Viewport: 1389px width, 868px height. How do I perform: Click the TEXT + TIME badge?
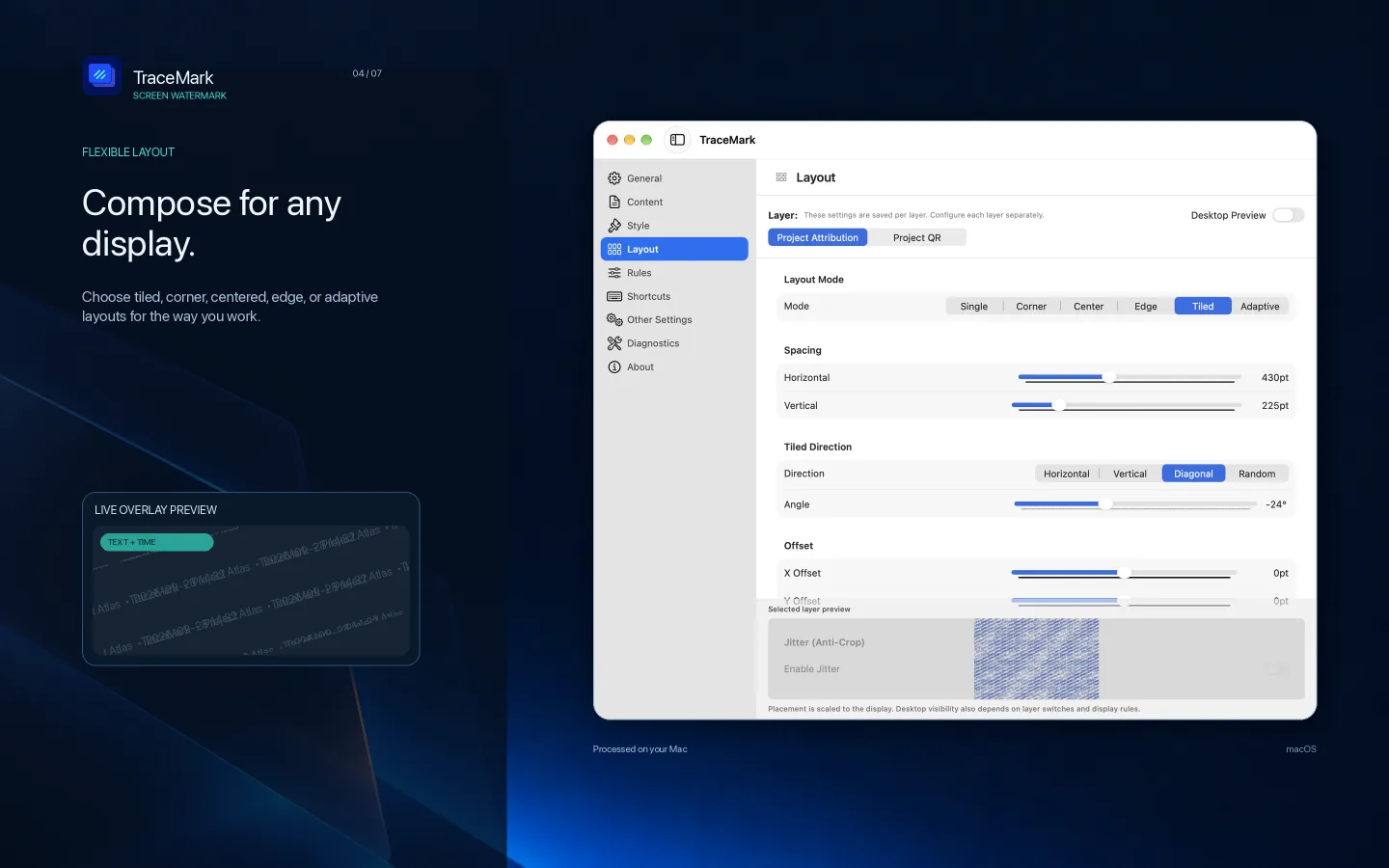[x=156, y=542]
